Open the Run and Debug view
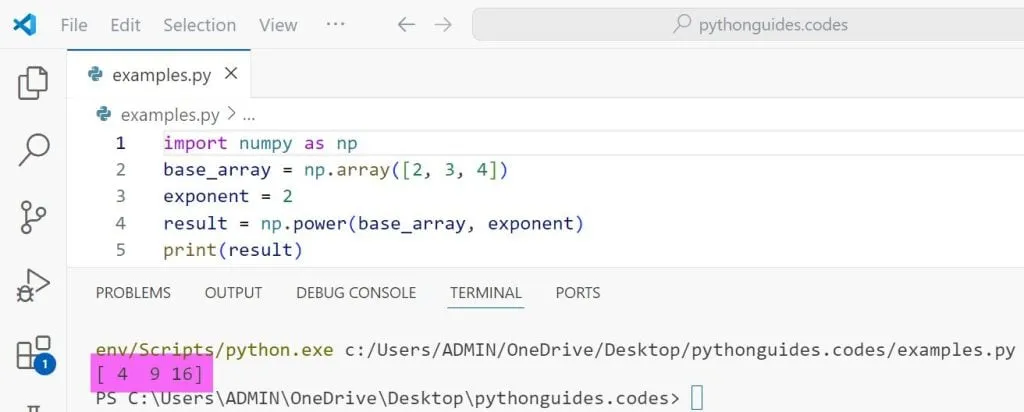The height and width of the screenshot is (412, 1024). click(x=33, y=286)
